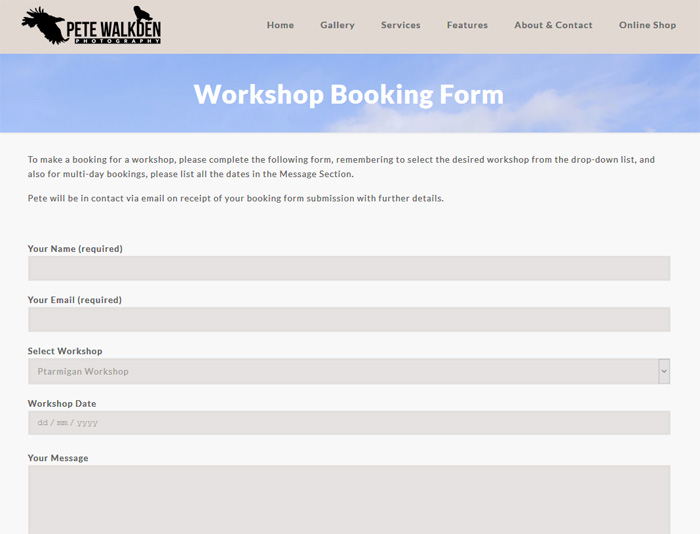Click the 'Your Name (required)' label

[75, 249]
